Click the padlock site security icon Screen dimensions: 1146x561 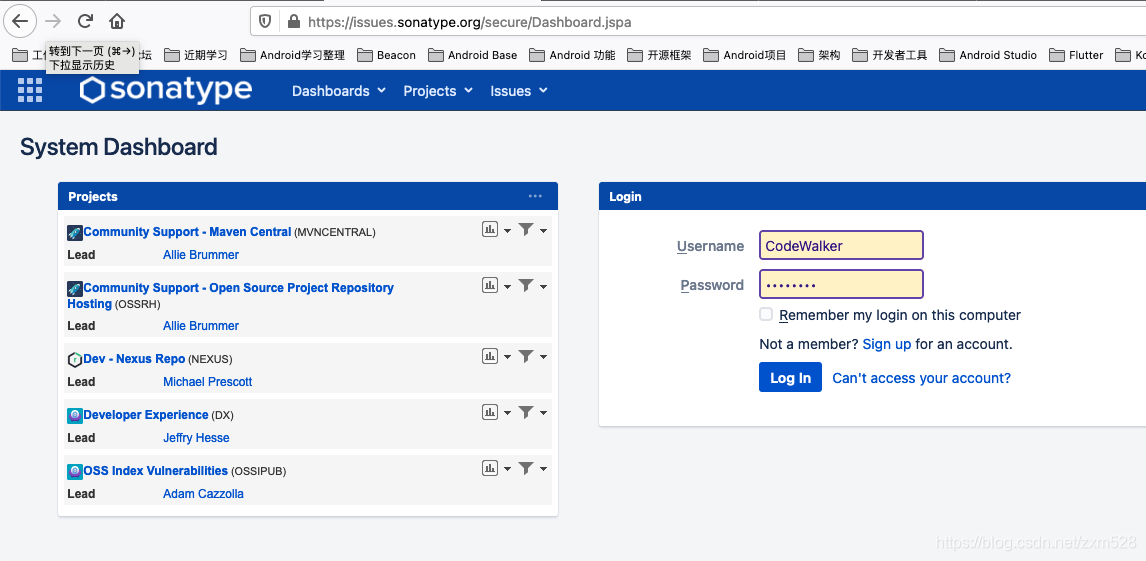pos(294,21)
